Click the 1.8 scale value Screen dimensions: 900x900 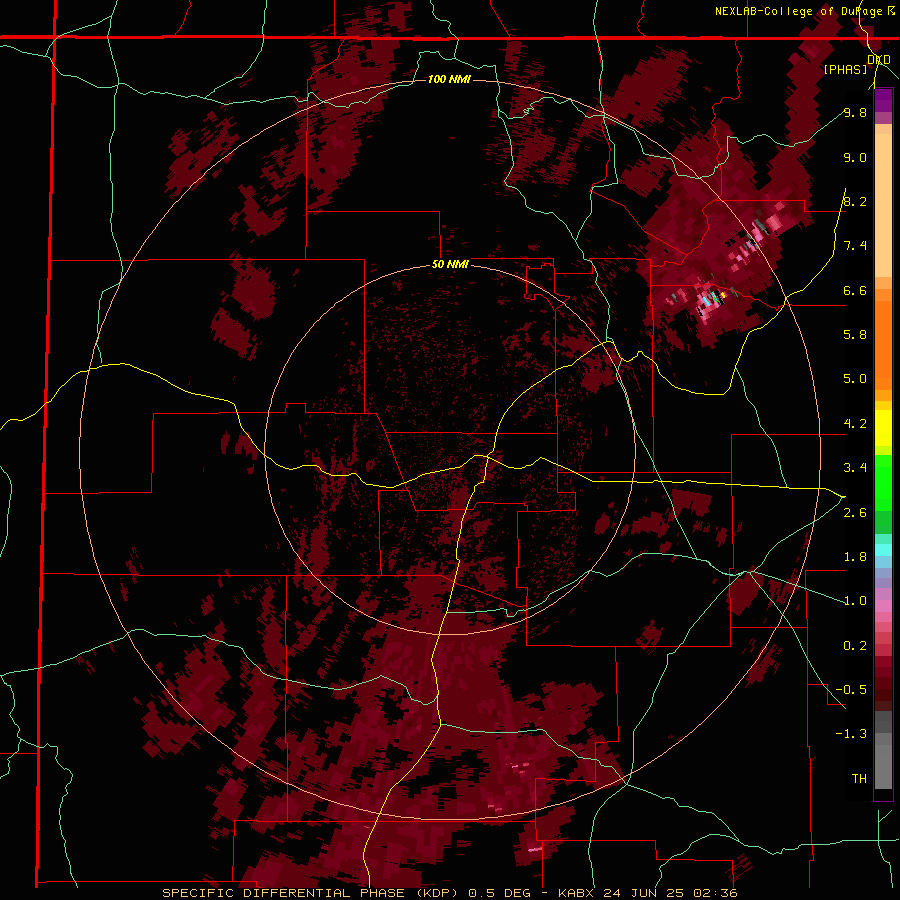pos(855,557)
